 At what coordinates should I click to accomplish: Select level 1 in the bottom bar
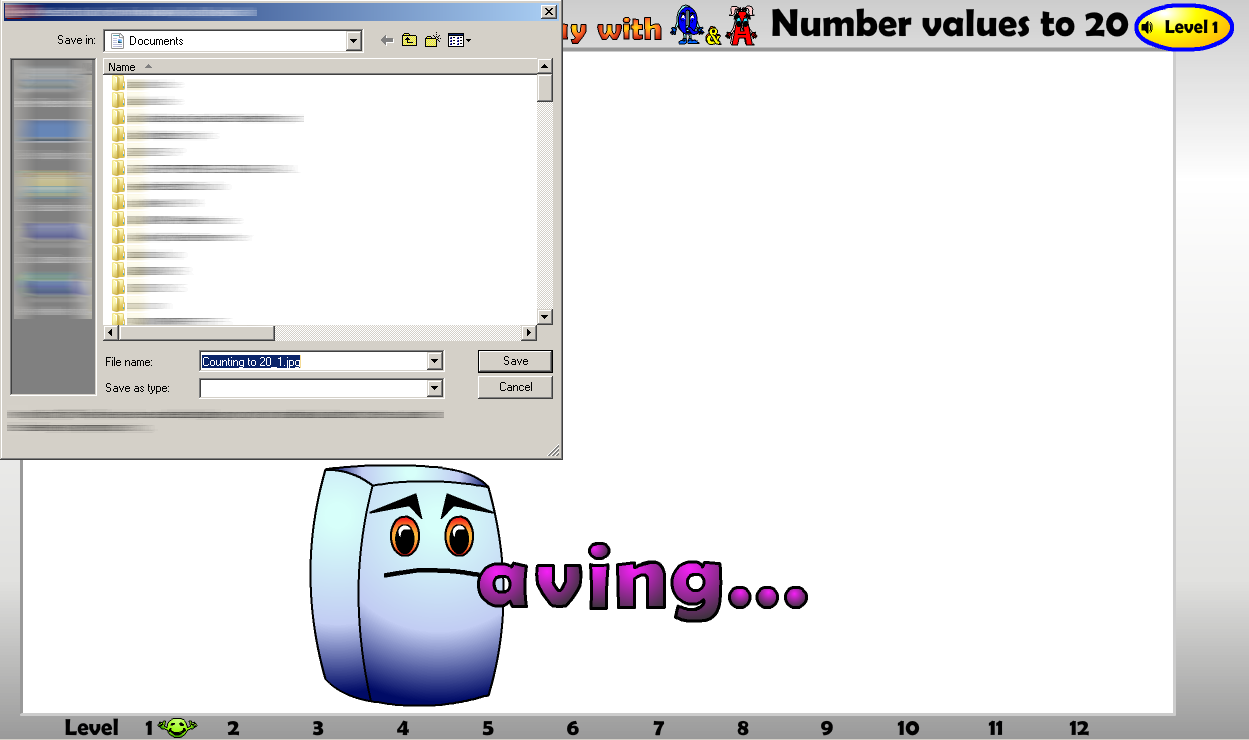(x=149, y=728)
